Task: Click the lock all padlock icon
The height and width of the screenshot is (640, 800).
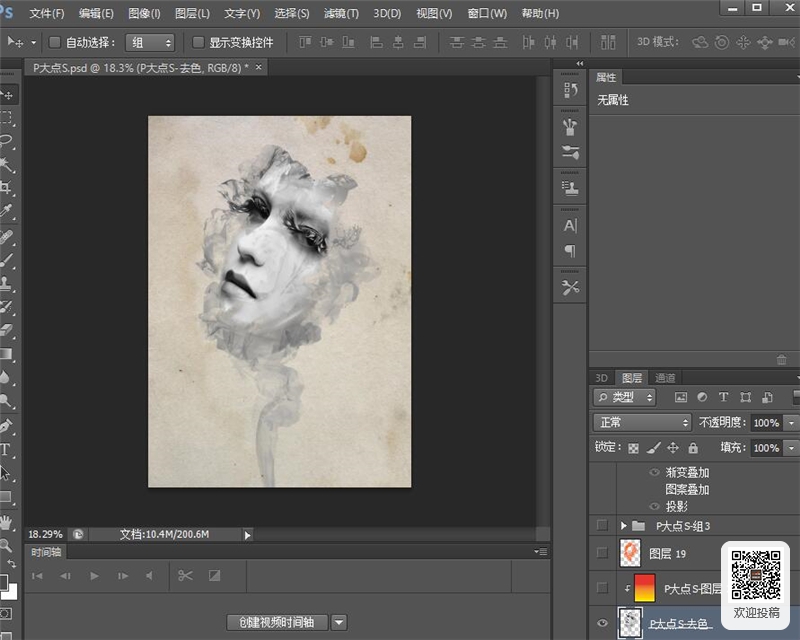Action: (x=693, y=448)
